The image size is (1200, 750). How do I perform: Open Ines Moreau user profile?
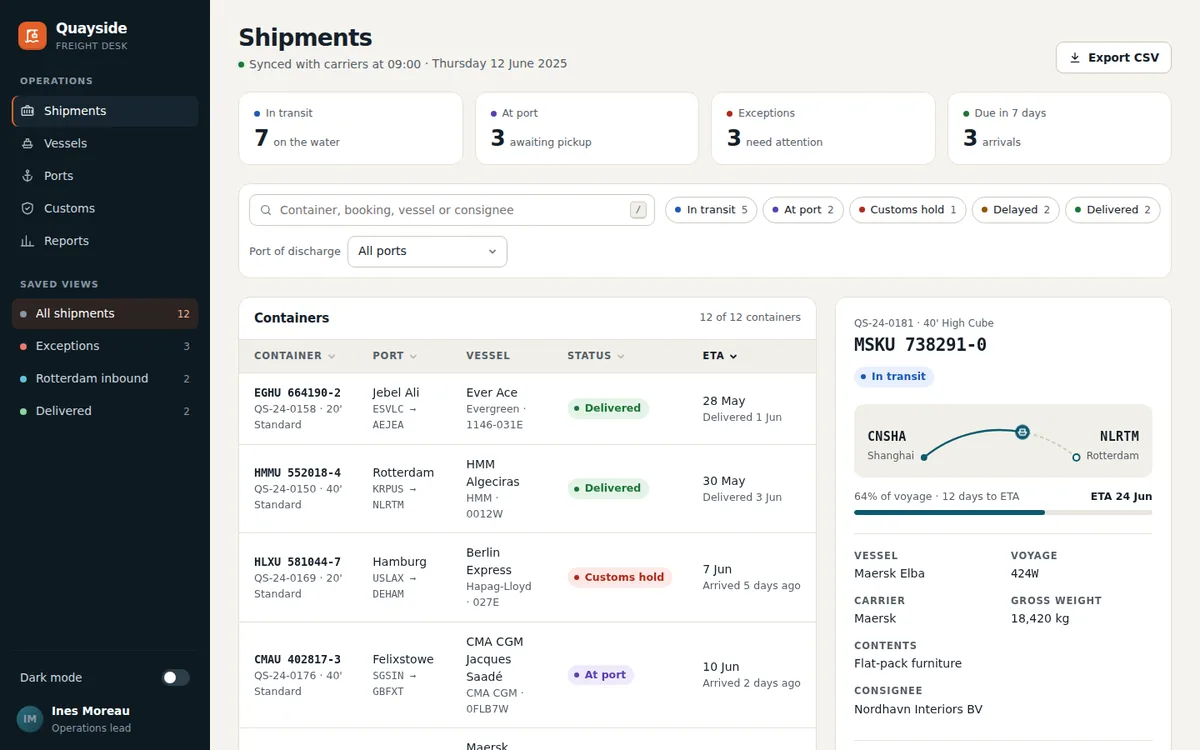coord(105,719)
